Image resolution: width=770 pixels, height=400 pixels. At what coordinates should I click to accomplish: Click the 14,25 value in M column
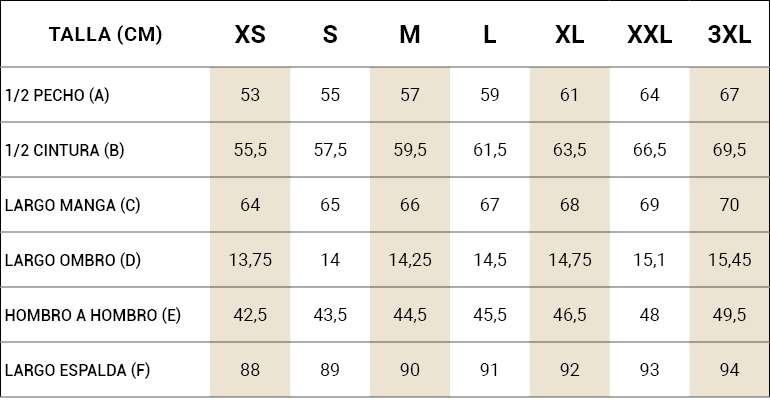[410, 260]
